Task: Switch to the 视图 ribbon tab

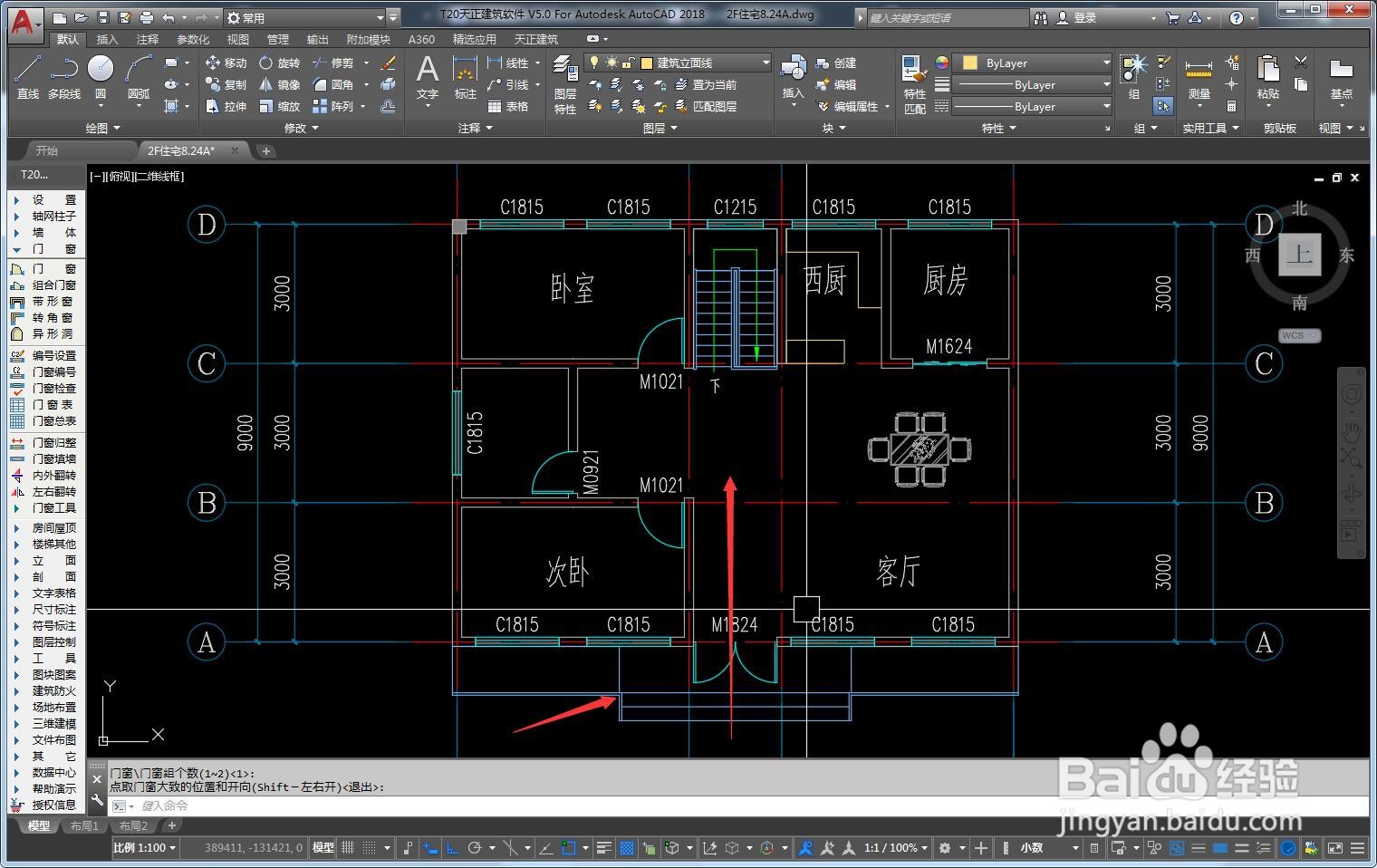Action: (238, 39)
